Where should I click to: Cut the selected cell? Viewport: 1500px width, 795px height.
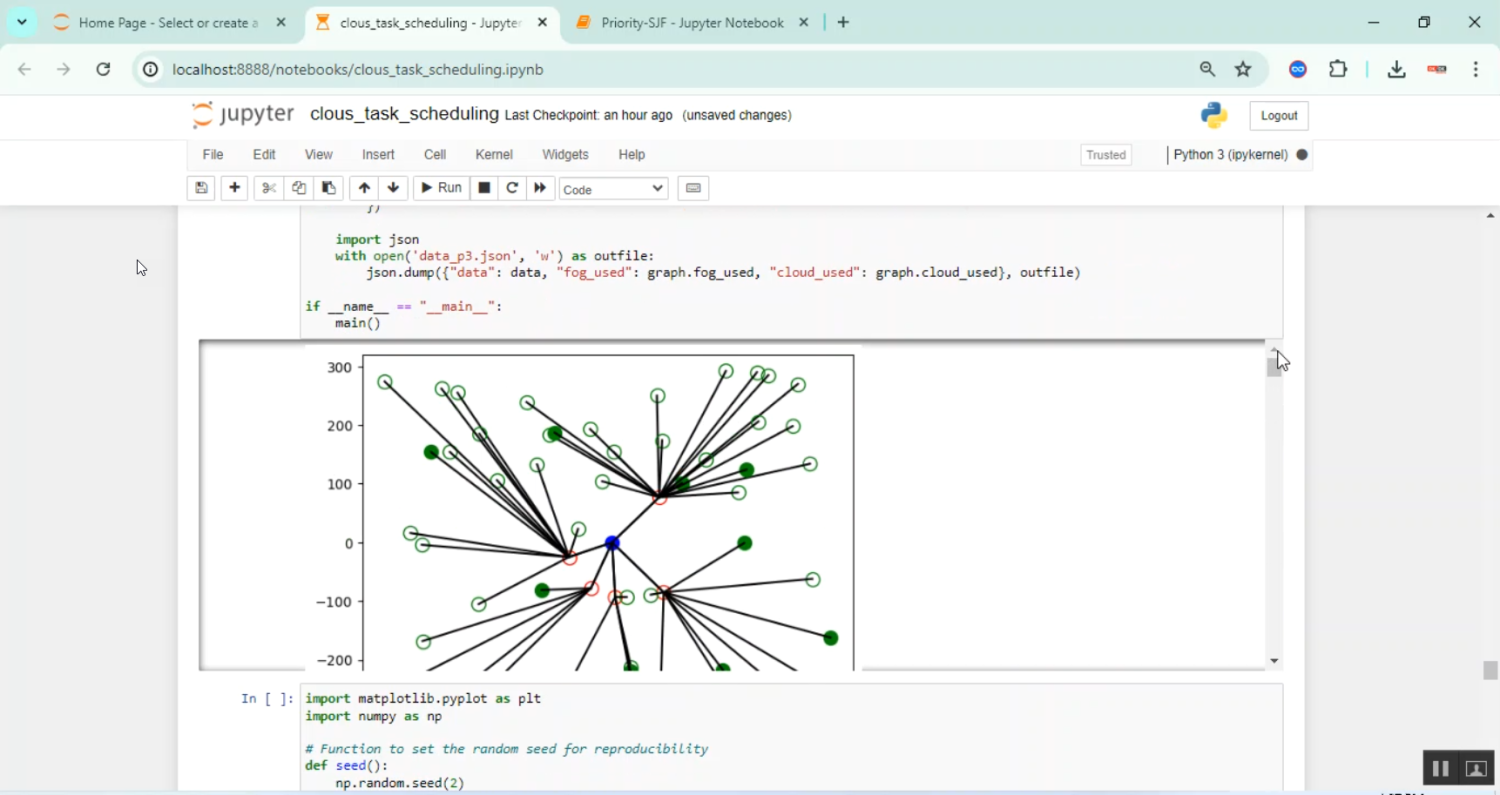tap(268, 188)
